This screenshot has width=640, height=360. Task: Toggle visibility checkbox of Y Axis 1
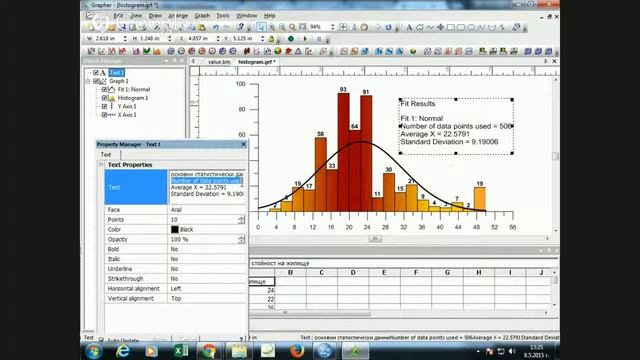tap(104, 107)
